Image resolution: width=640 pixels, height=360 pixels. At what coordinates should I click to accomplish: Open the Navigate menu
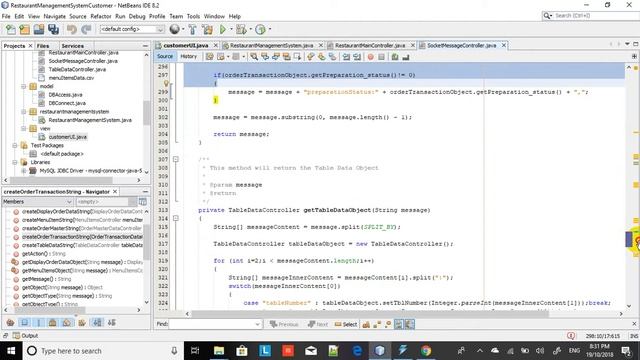click(x=55, y=16)
